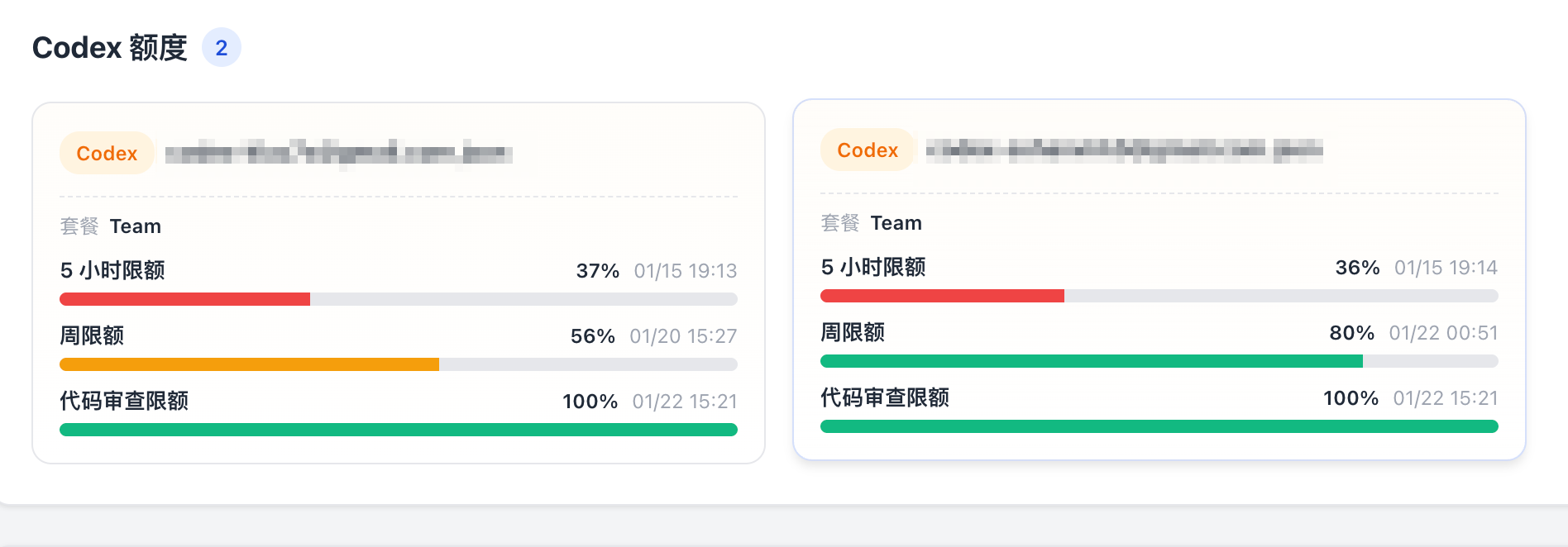Click the Codex 额度 section heading
Screen dimensions: 1568x547
[x=110, y=48]
